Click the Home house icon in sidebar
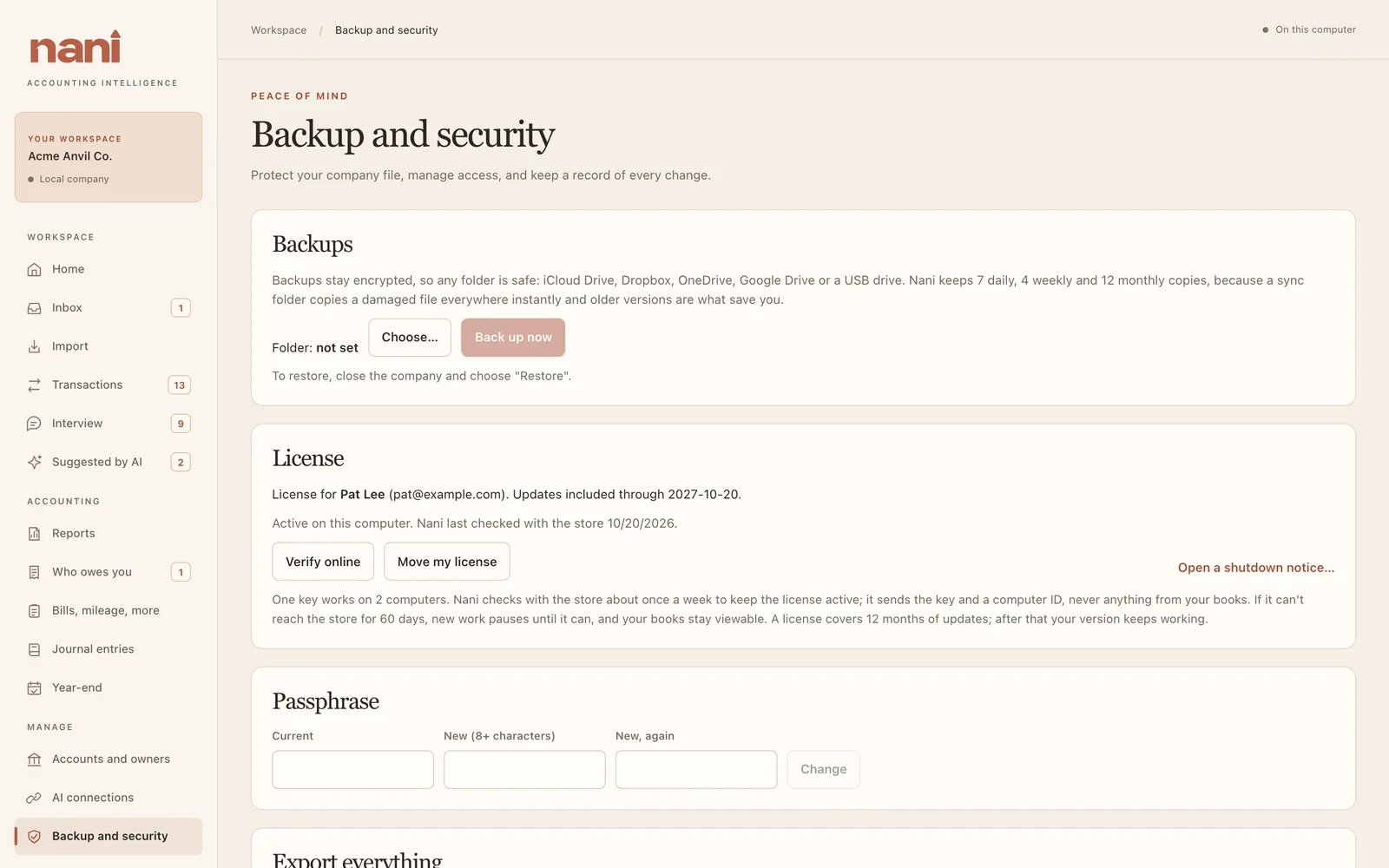The width and height of the screenshot is (1389, 868). [x=34, y=269]
